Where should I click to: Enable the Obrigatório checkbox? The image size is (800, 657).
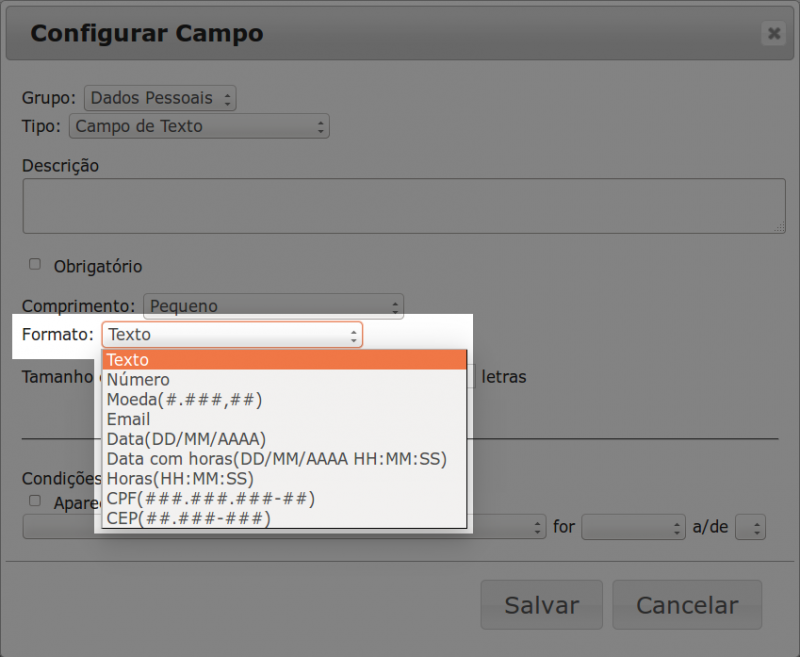pos(34,264)
